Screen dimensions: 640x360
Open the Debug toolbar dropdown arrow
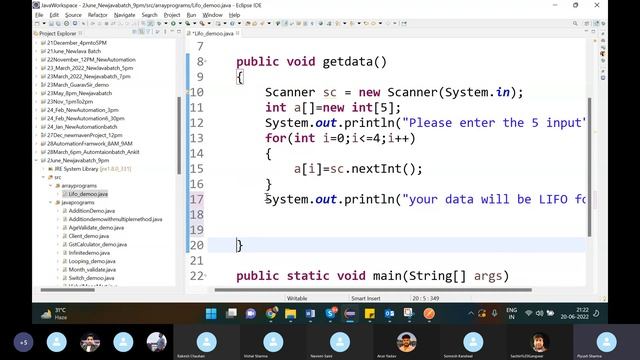click(166, 24)
